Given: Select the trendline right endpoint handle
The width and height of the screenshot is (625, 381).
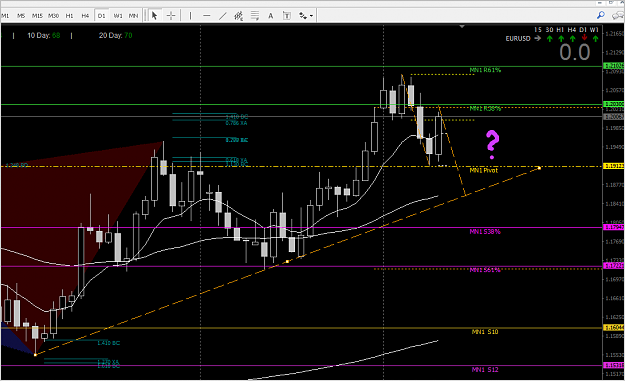Looking at the screenshot, I should 539,168.
